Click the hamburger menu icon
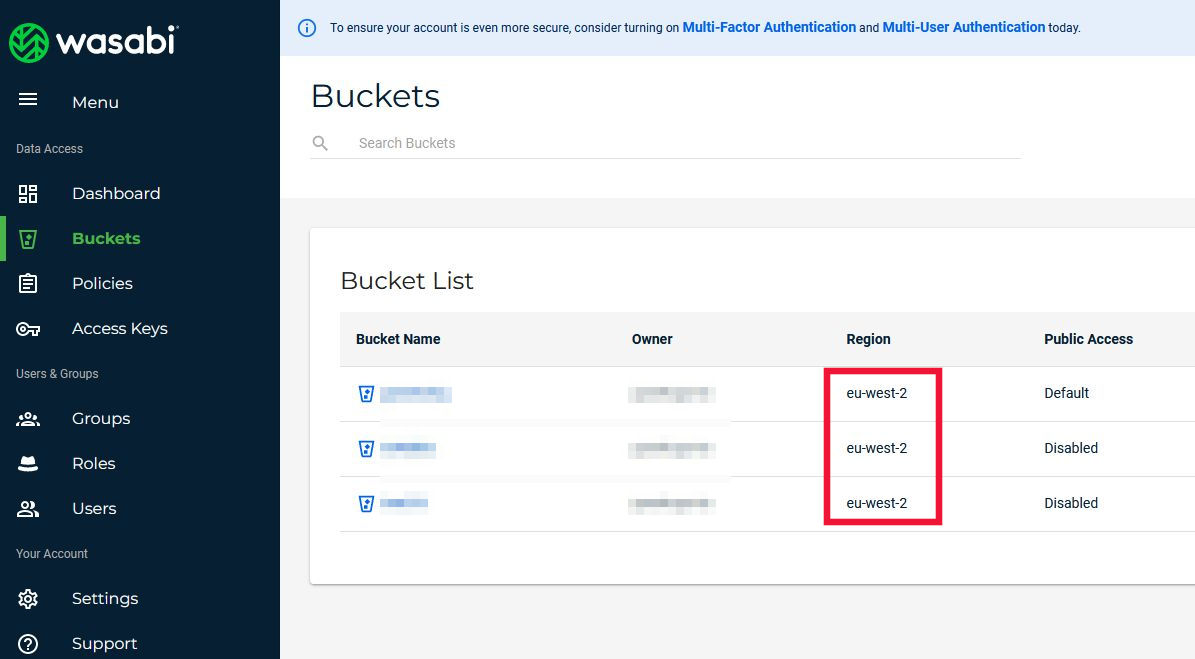 click(28, 99)
